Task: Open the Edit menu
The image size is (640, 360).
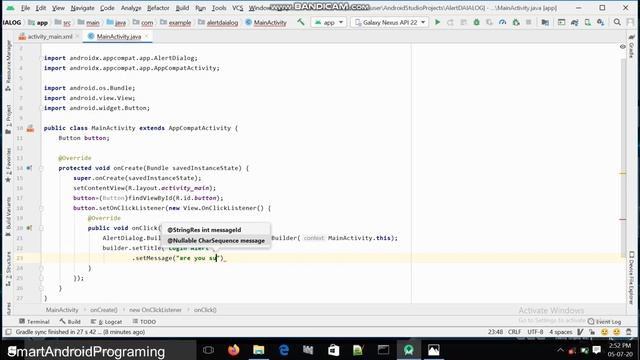Action: [40, 8]
